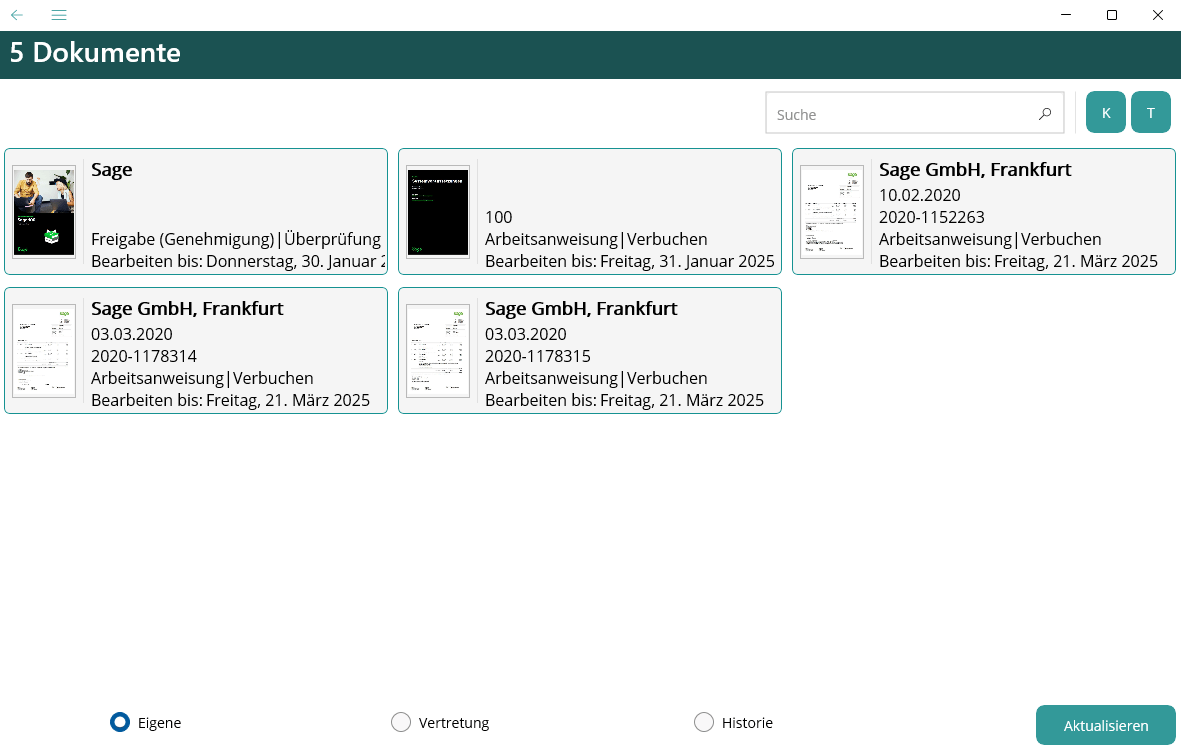
Task: Switch to the T view button
Action: coord(1151,112)
